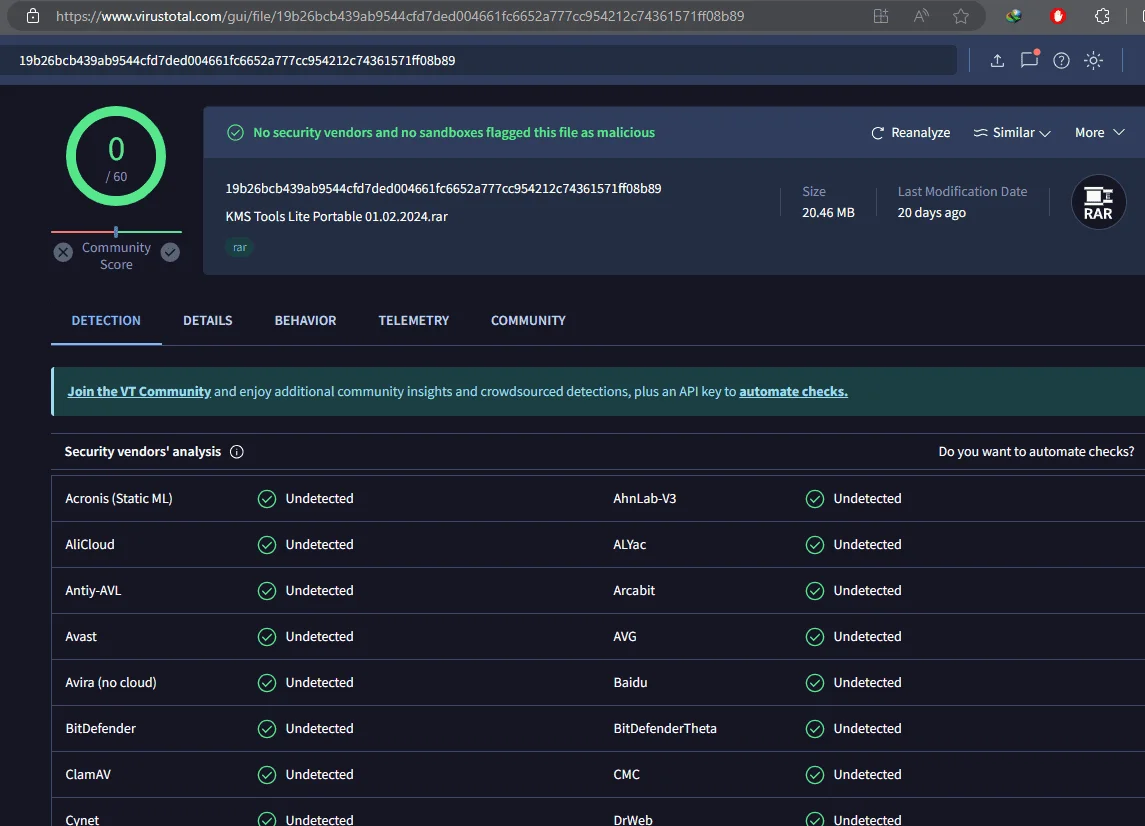
Task: Expand the Similar dropdown
Action: [1011, 132]
